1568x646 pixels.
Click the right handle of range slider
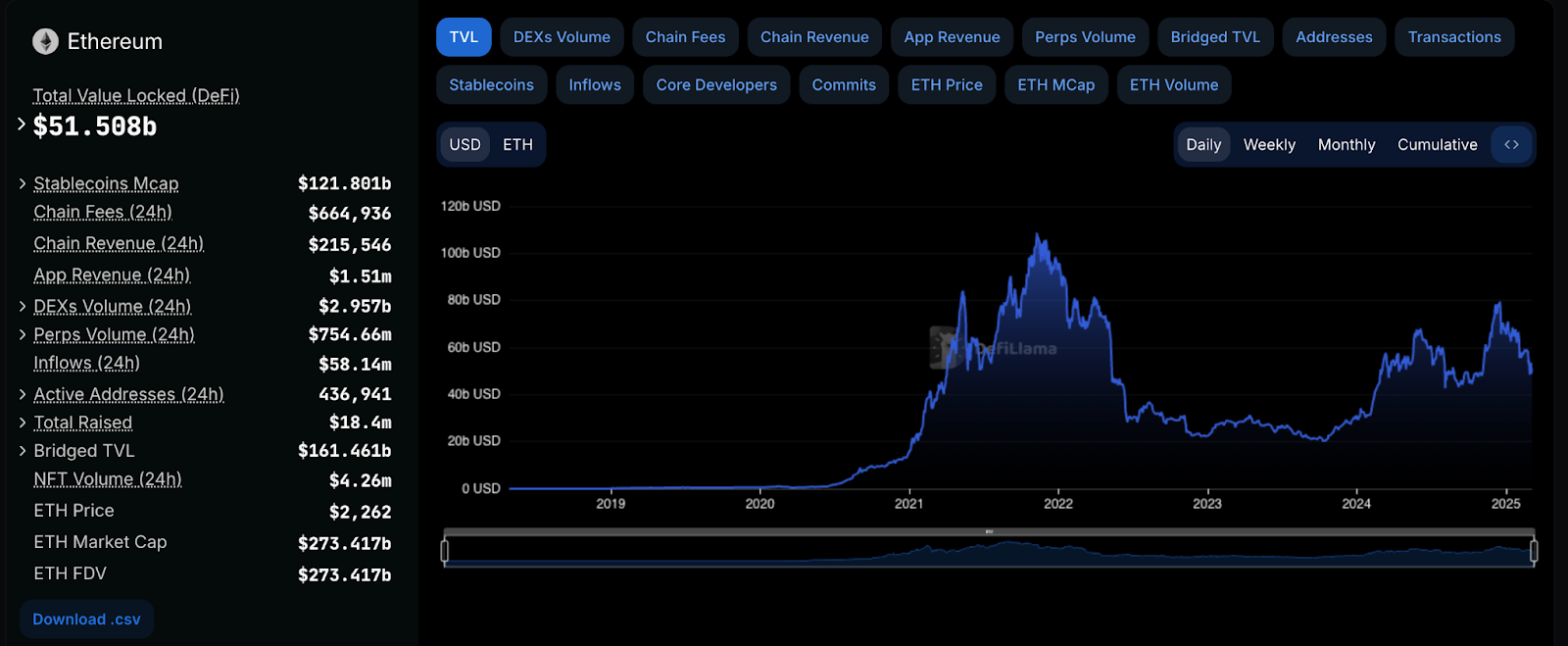point(1534,551)
